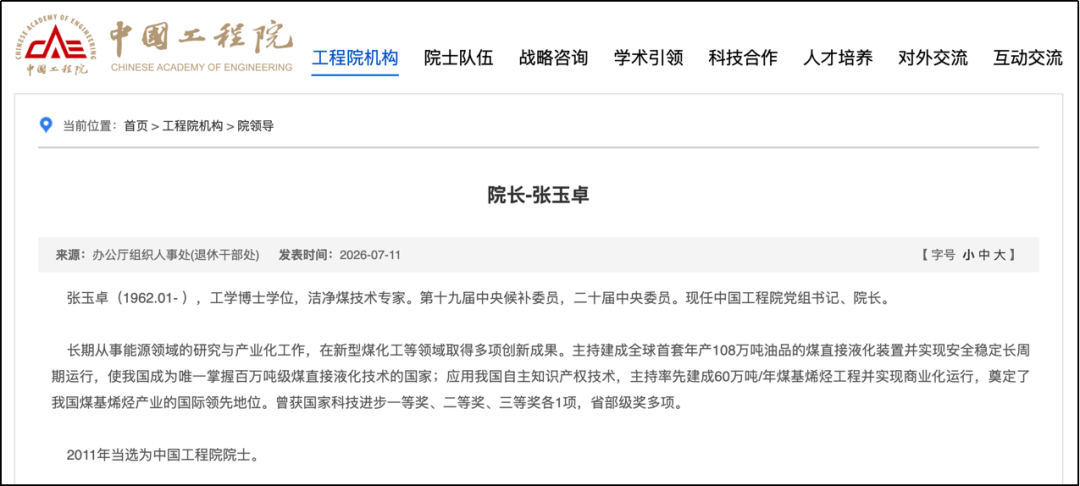Click the blue location pin icon
This screenshot has height=486, width=1080.
(x=46, y=125)
